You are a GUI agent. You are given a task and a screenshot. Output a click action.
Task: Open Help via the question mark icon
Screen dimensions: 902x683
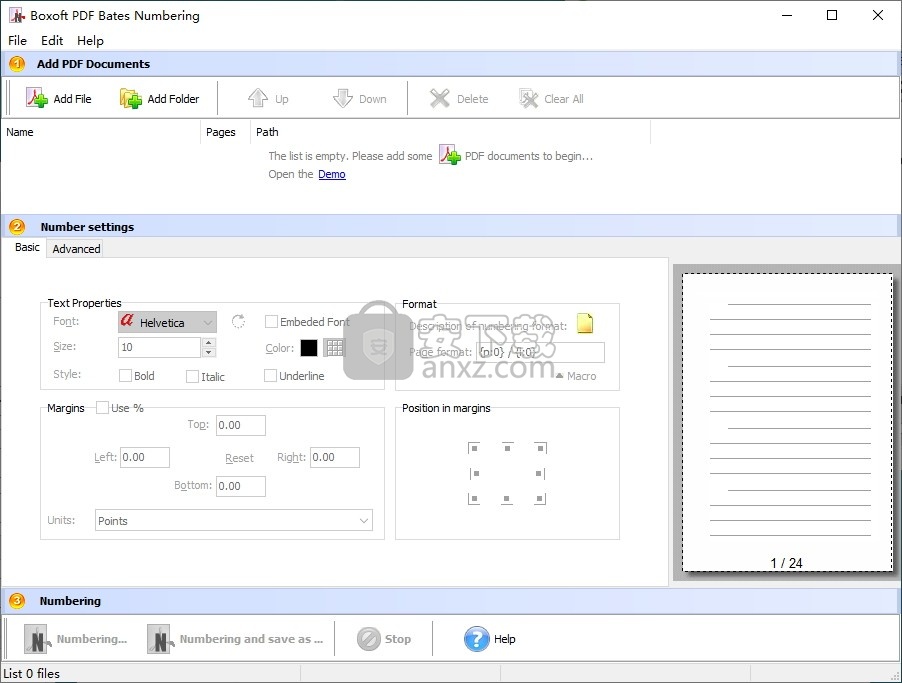pos(477,639)
